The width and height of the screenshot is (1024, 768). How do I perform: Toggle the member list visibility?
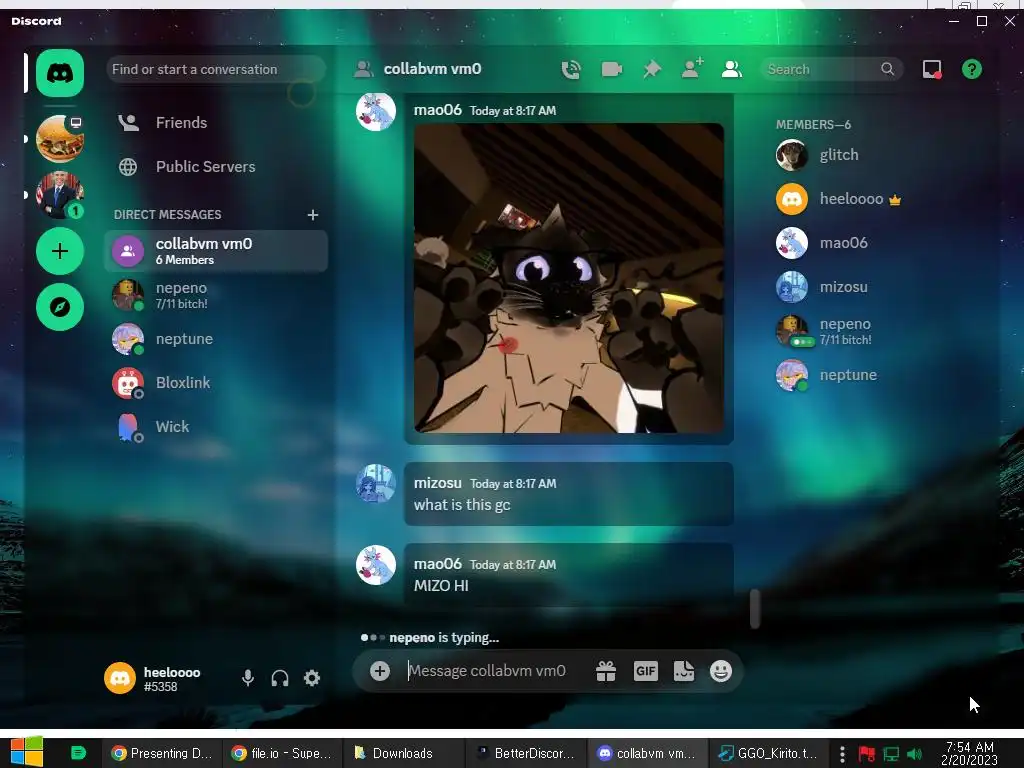(731, 69)
